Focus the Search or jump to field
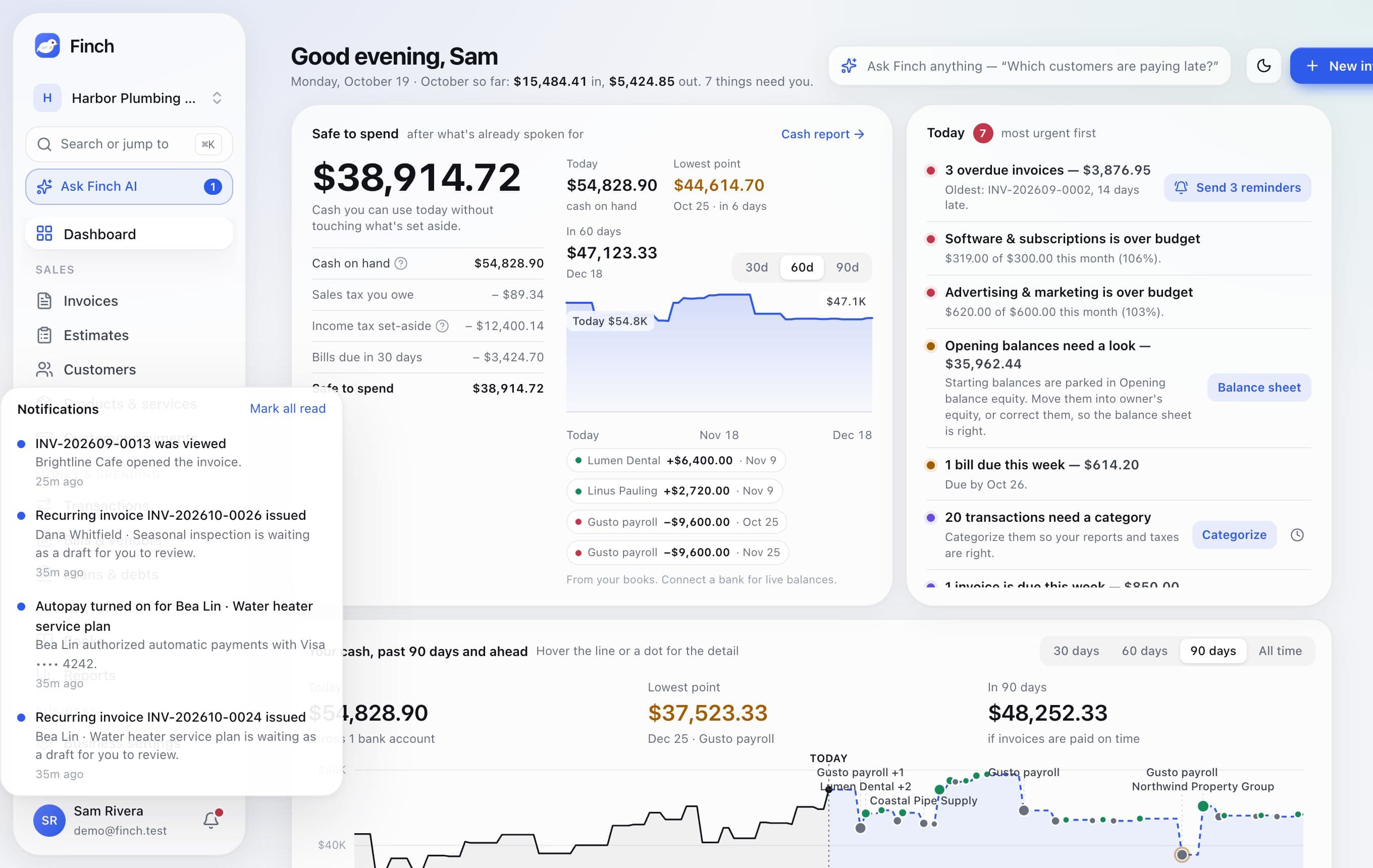Viewport: 1373px width, 868px height. (129, 144)
